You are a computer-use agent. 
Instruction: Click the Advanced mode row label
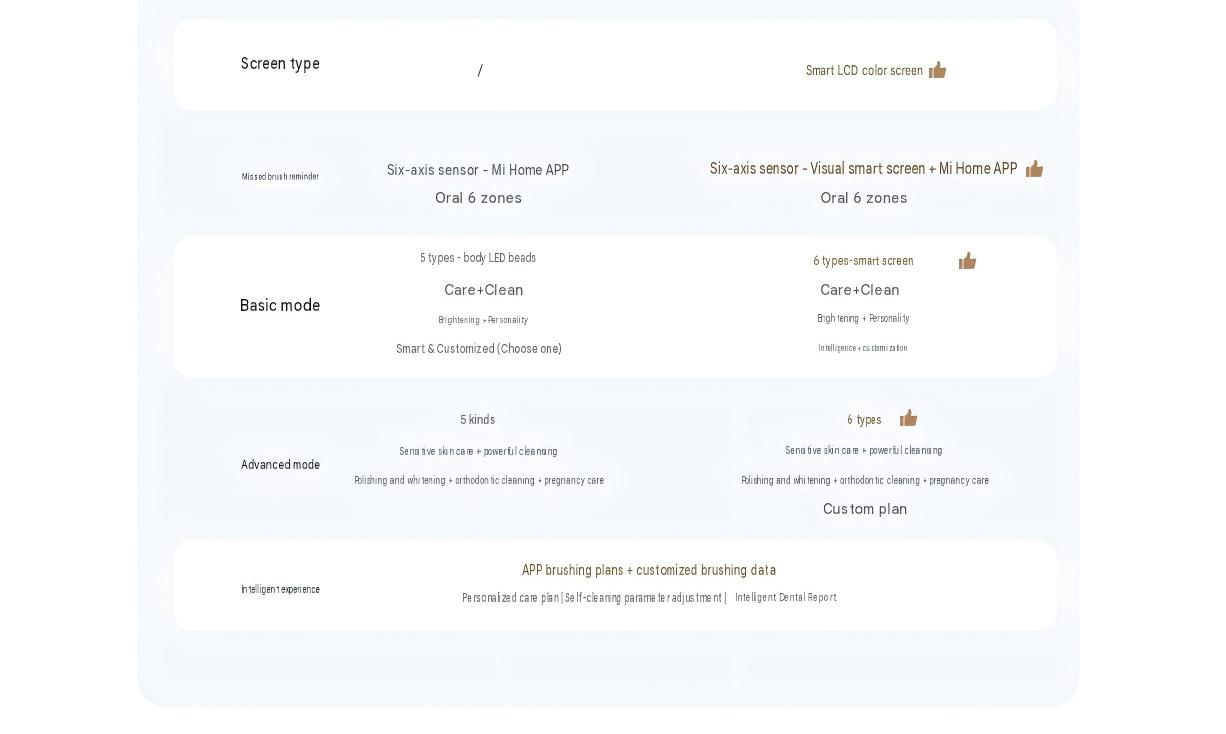point(280,465)
